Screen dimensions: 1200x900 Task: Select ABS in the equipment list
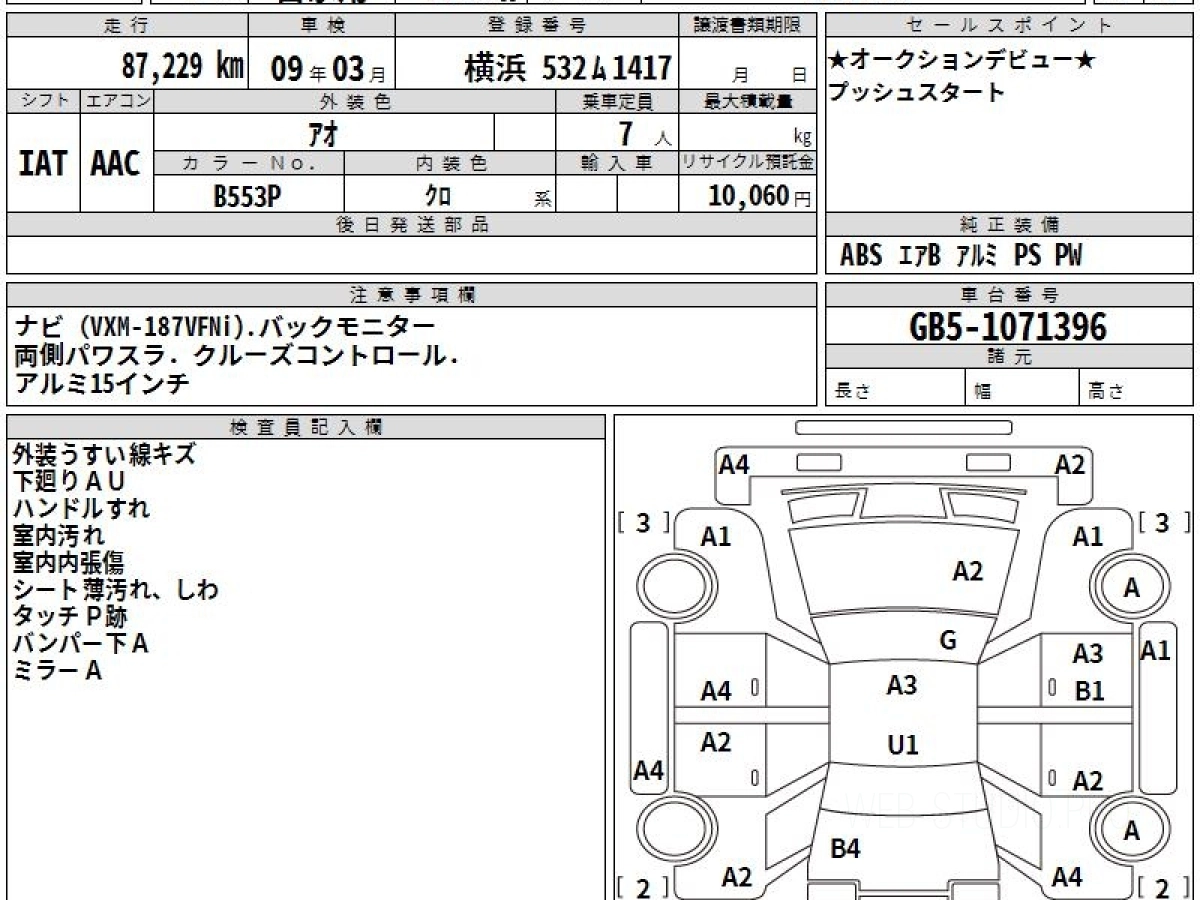point(861,256)
